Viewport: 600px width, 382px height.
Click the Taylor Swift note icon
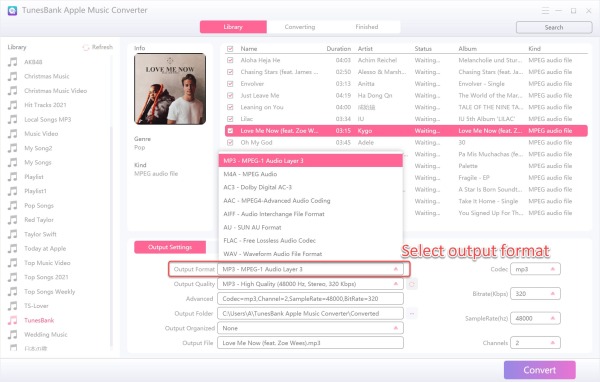(x=13, y=234)
